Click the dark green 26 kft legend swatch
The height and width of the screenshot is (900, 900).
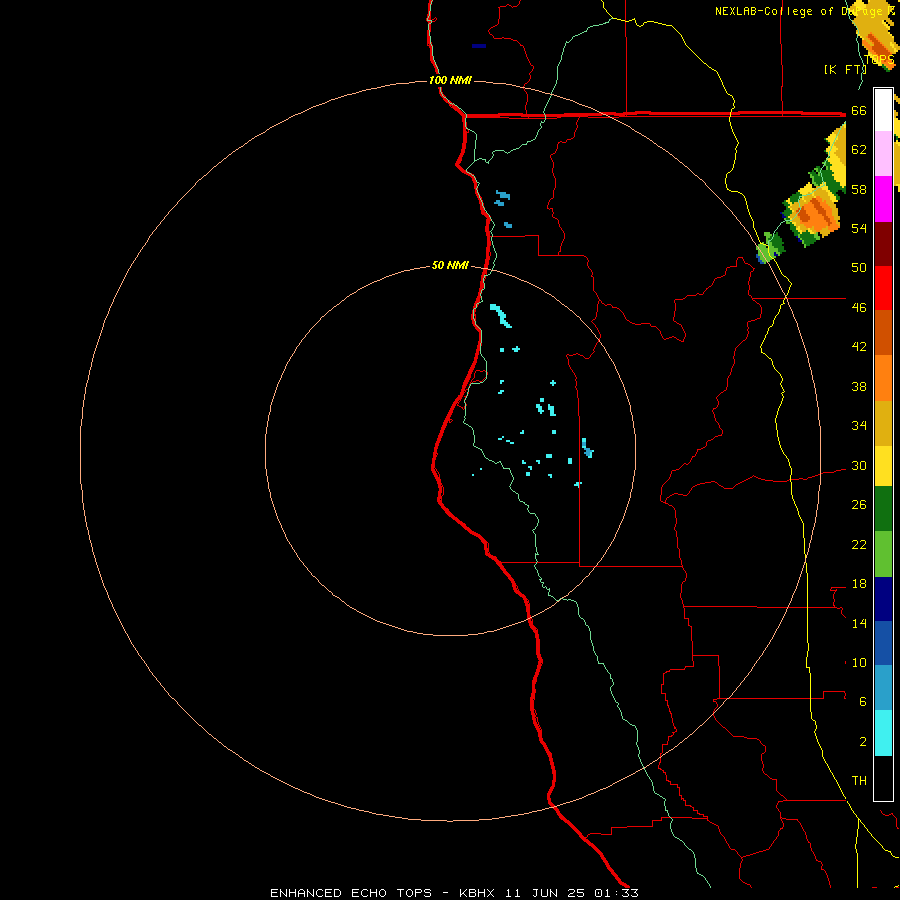(883, 509)
